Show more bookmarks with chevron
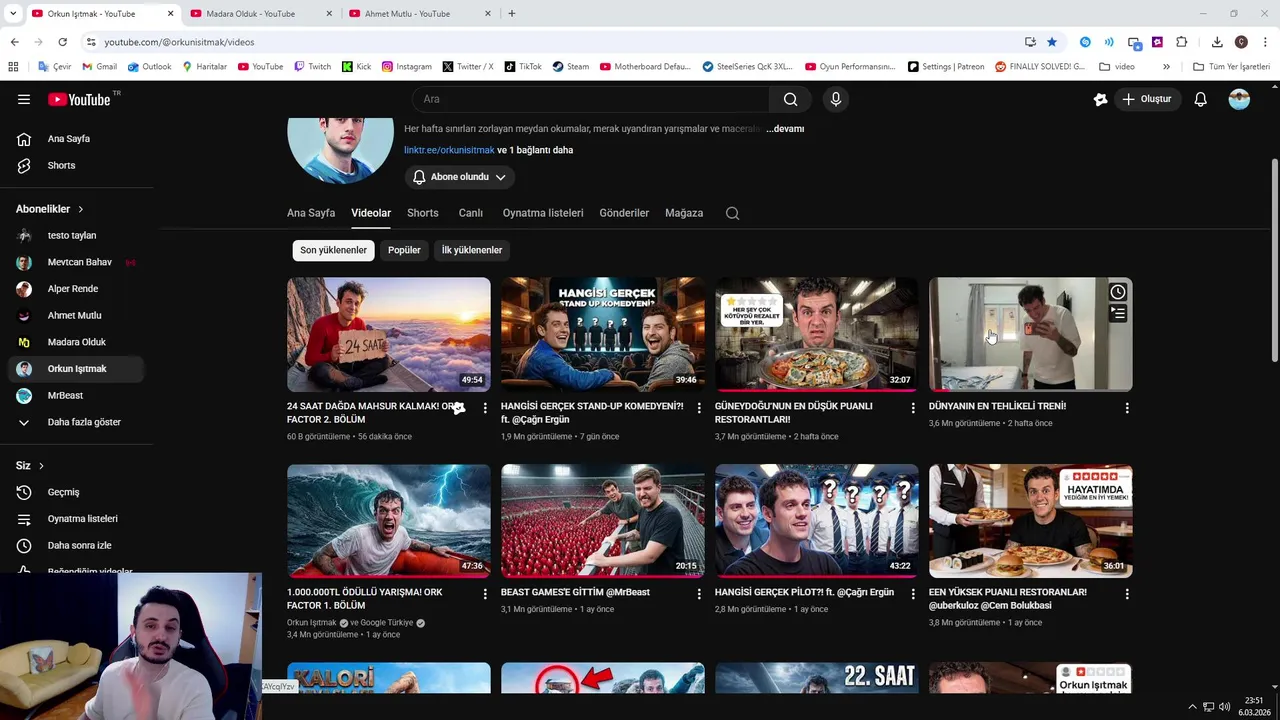The height and width of the screenshot is (720, 1280). point(1166,67)
